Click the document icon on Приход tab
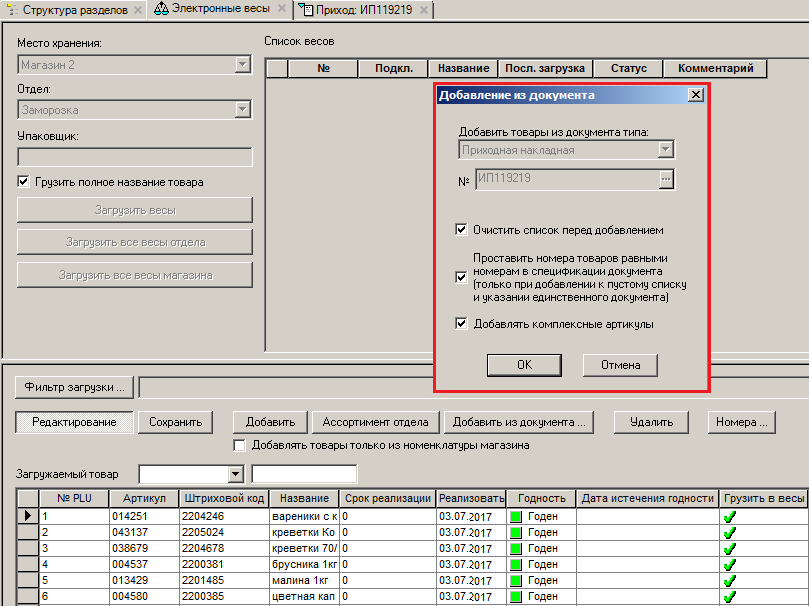 pos(306,10)
